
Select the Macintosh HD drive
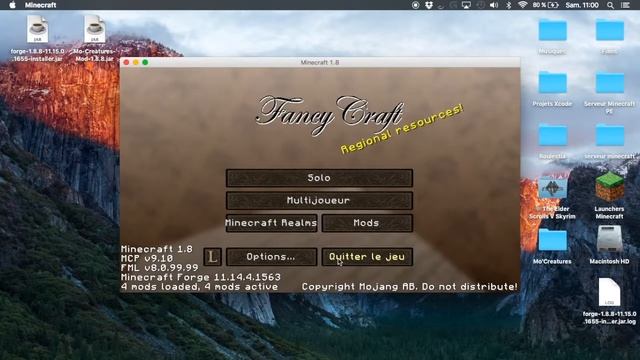pos(609,245)
